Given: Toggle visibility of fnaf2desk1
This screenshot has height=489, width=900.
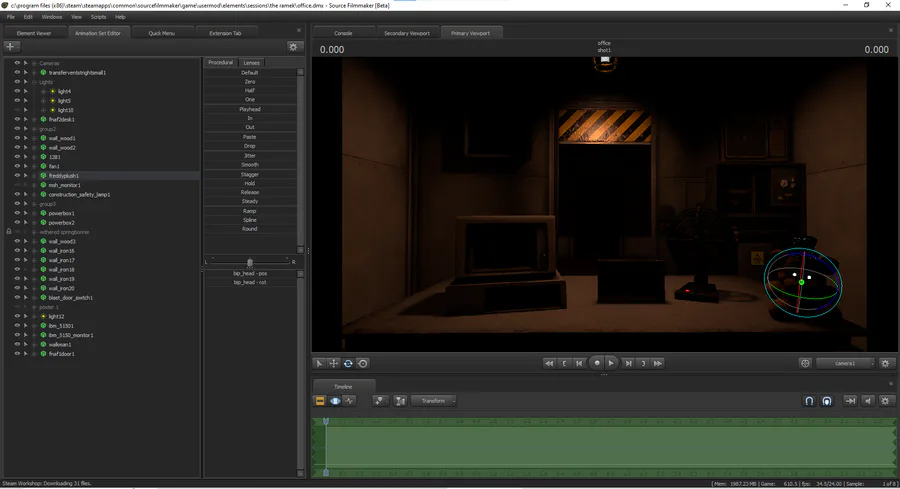Looking at the screenshot, I should click(17, 119).
